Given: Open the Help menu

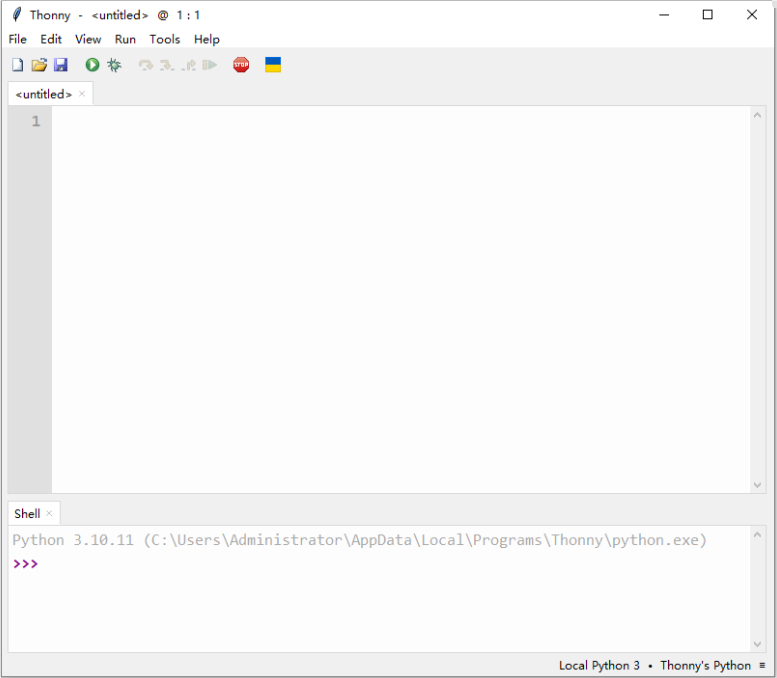Looking at the screenshot, I should coord(207,39).
